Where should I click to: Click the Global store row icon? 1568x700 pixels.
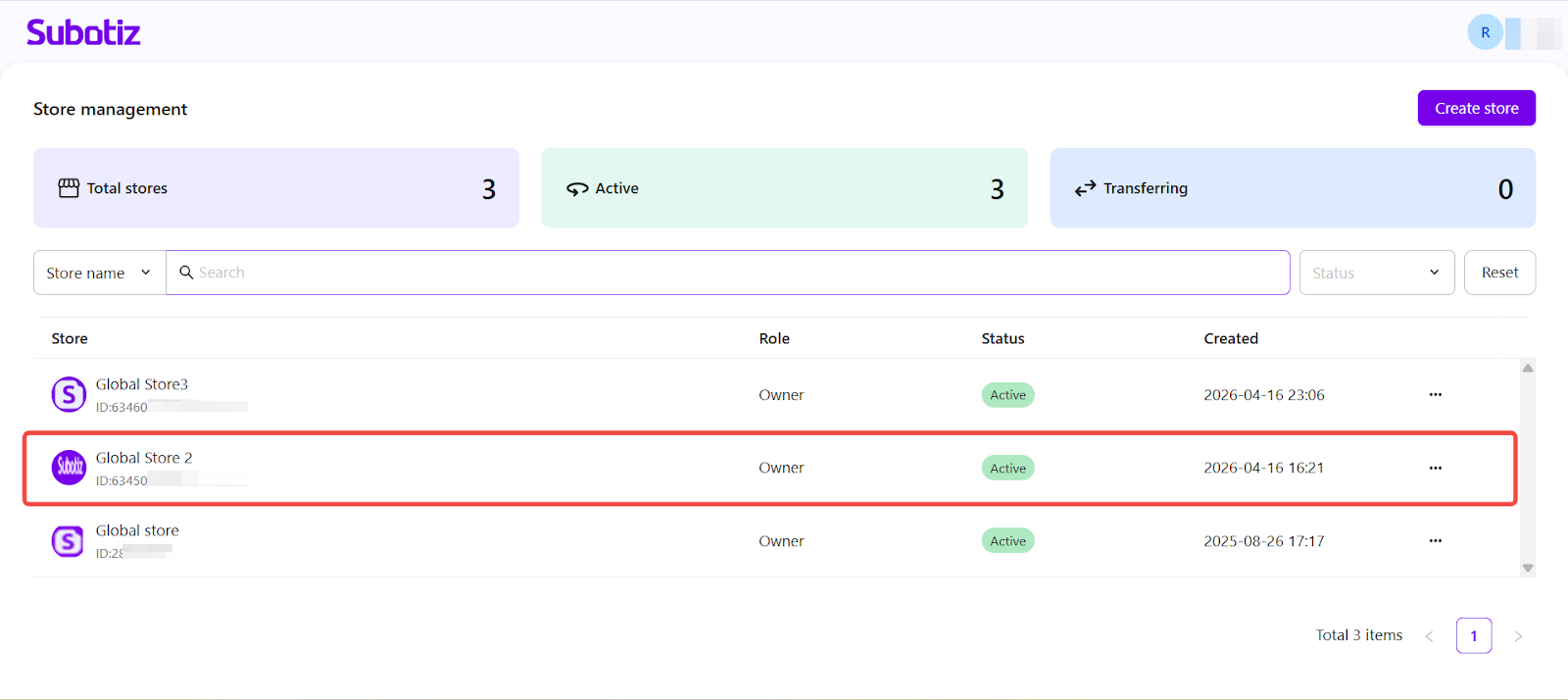(x=69, y=541)
